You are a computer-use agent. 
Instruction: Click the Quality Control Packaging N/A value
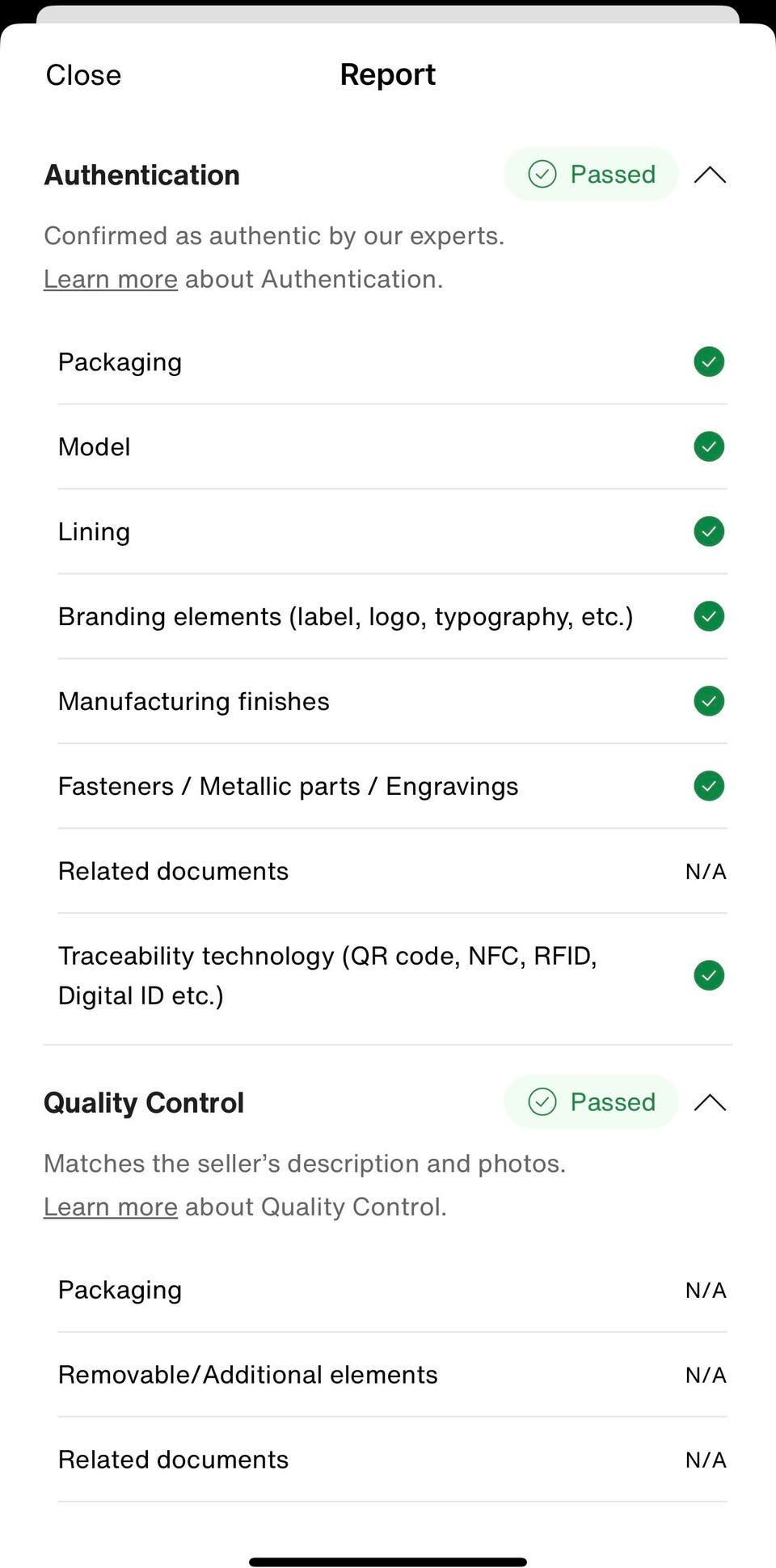[x=706, y=1290]
